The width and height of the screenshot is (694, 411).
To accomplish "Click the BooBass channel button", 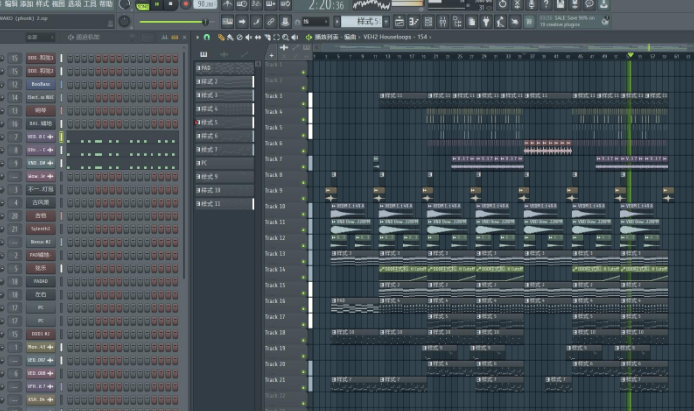I will [40, 85].
